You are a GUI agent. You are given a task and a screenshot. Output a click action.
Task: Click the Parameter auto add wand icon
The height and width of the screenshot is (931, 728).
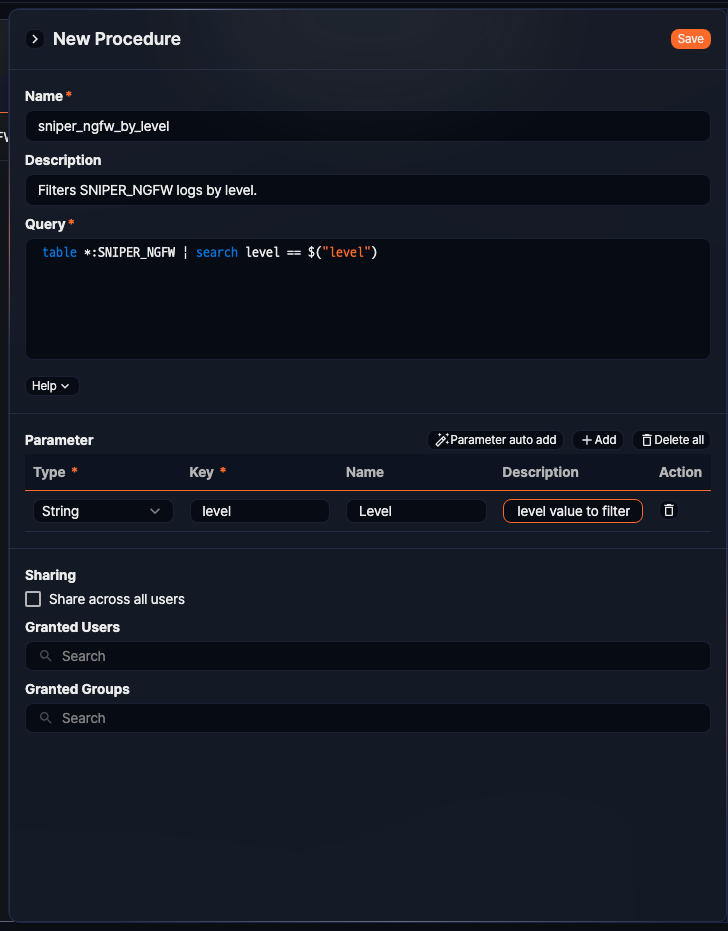coord(442,440)
